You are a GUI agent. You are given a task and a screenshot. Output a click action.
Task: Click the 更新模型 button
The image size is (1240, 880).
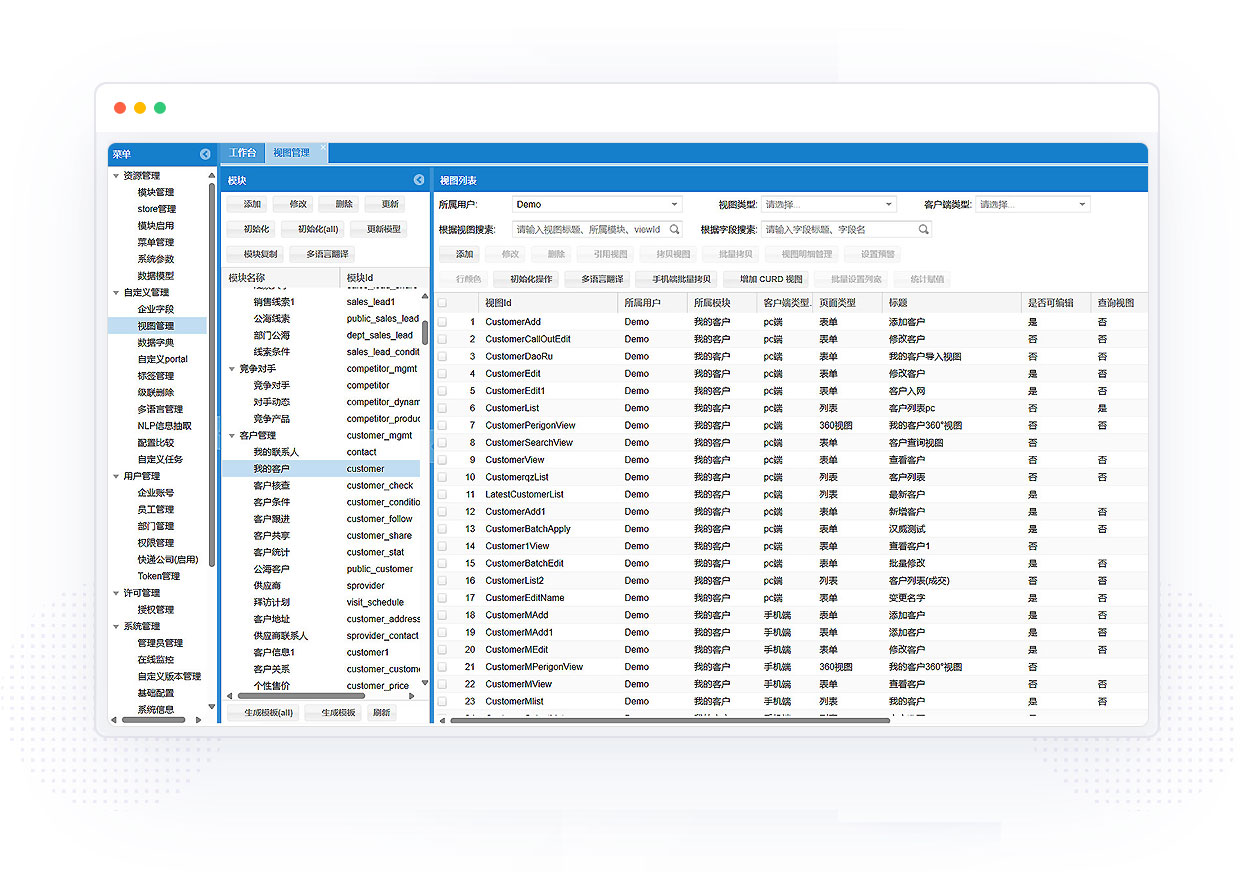point(378,229)
